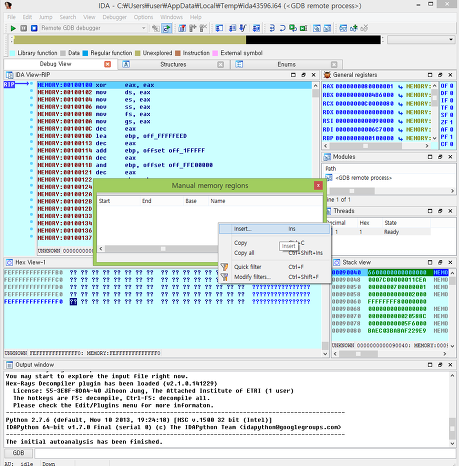Select the RCX register value
Screen dimensions: 459x466
point(364,104)
